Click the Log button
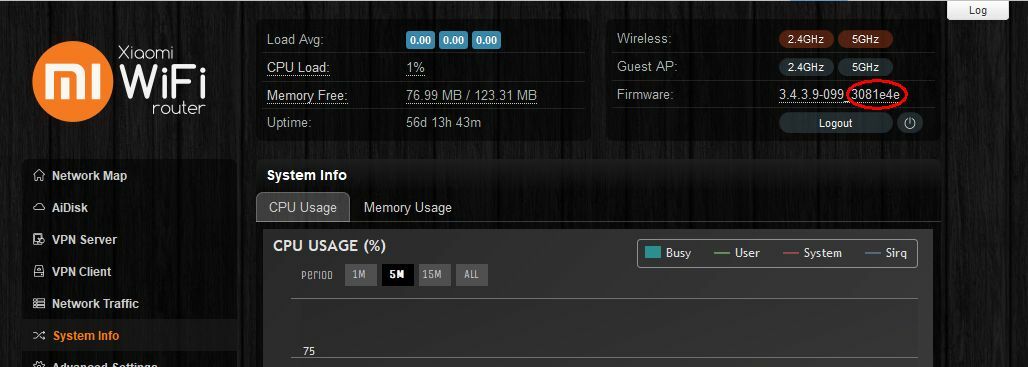The height and width of the screenshot is (367, 1028). [x=978, y=10]
